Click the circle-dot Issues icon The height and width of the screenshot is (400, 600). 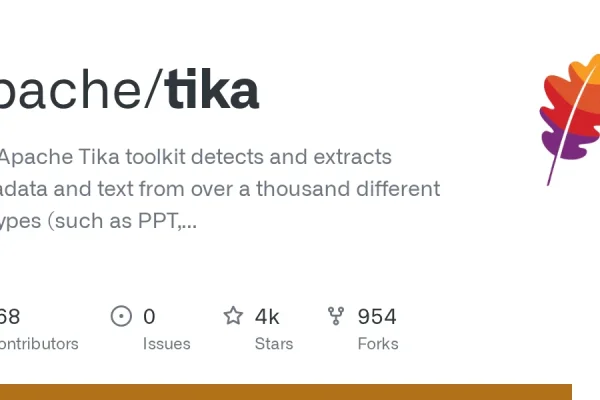(121, 316)
